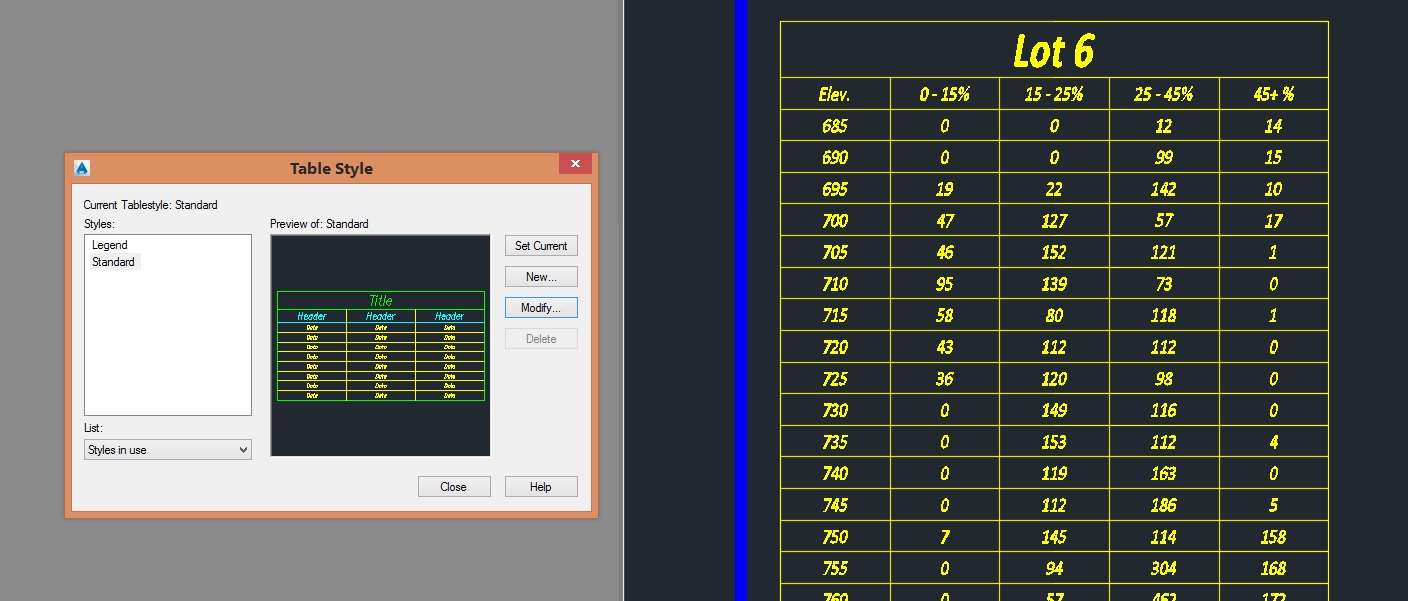Click elevation cell 750
Viewport: 1408px width, 601px height.
835,537
